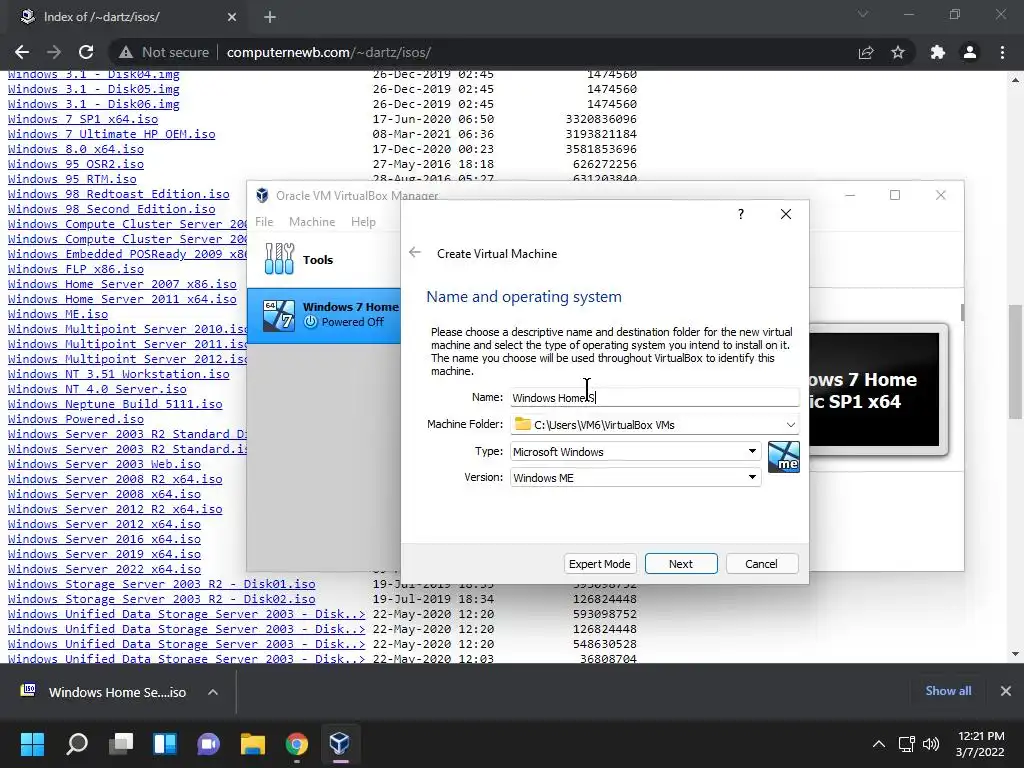
Task: Click Next in Create Virtual Machine
Action: click(681, 564)
